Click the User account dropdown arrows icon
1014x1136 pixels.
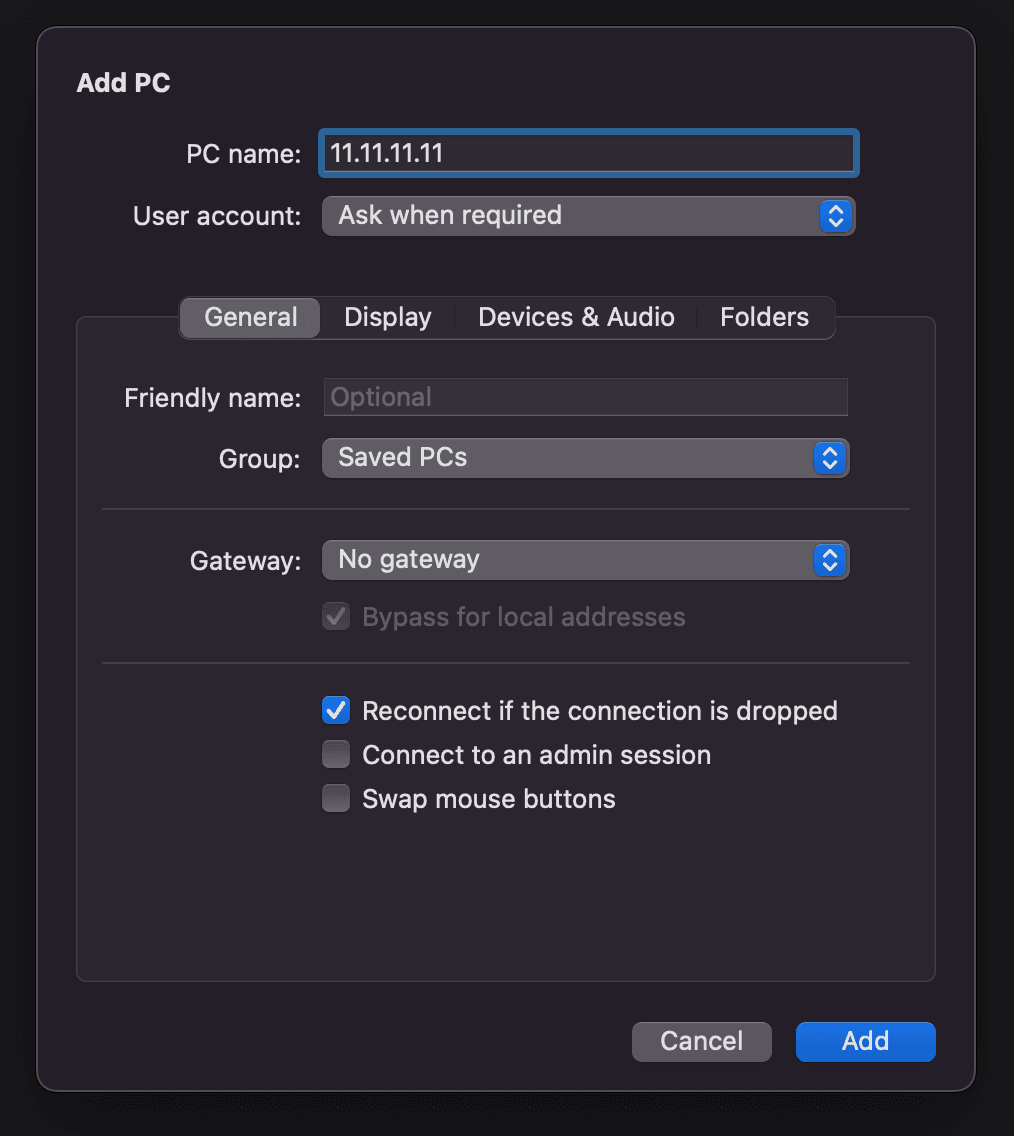click(x=836, y=216)
